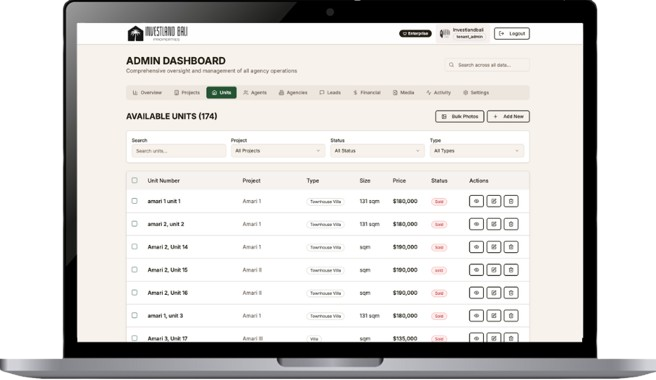View details of Amari 2, Unit 15
This screenshot has height=380, width=656.
point(476,270)
